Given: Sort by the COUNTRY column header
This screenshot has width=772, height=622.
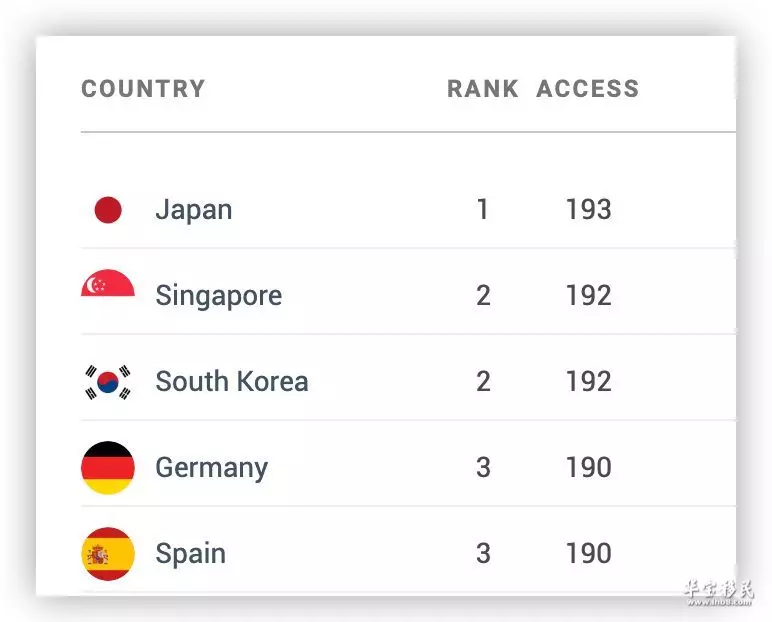Looking at the screenshot, I should point(143,89).
